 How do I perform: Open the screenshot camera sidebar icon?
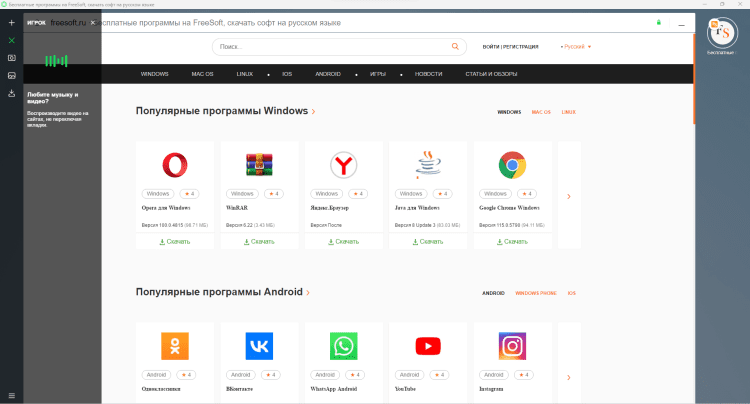[11, 58]
